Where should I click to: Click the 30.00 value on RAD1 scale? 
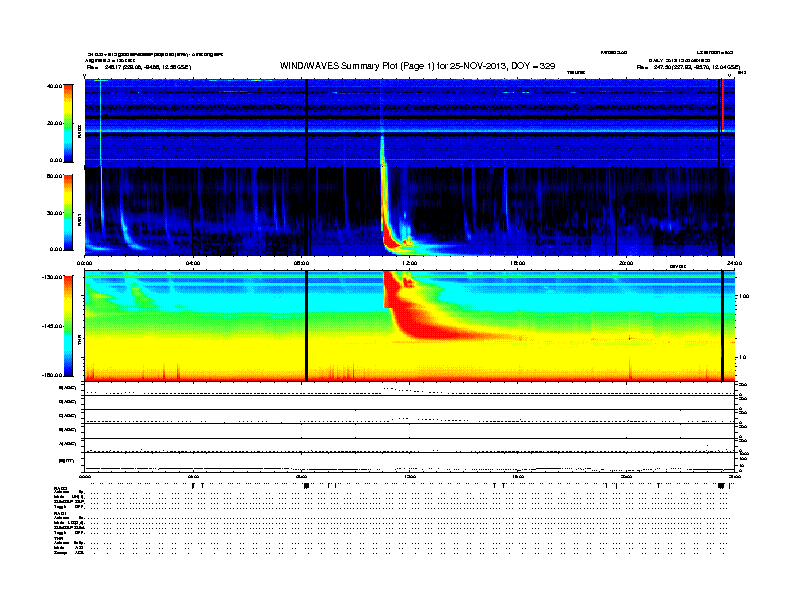55,213
